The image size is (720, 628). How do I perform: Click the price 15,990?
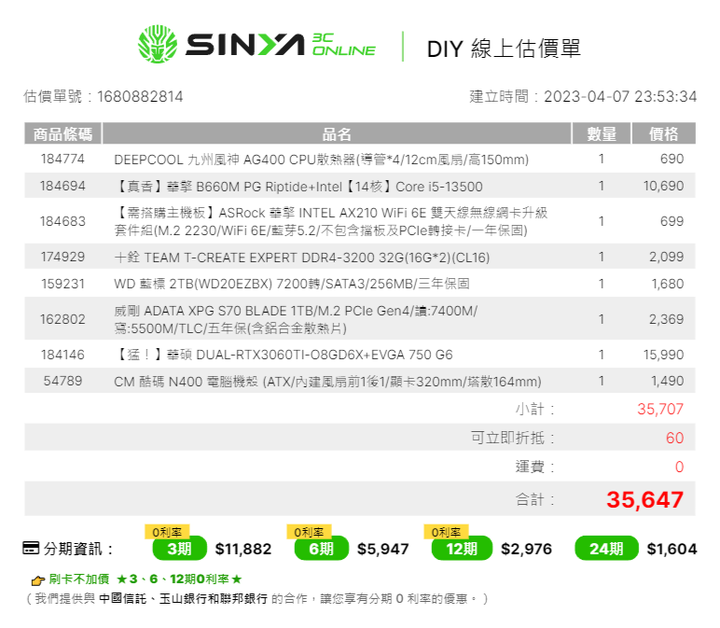click(x=664, y=354)
